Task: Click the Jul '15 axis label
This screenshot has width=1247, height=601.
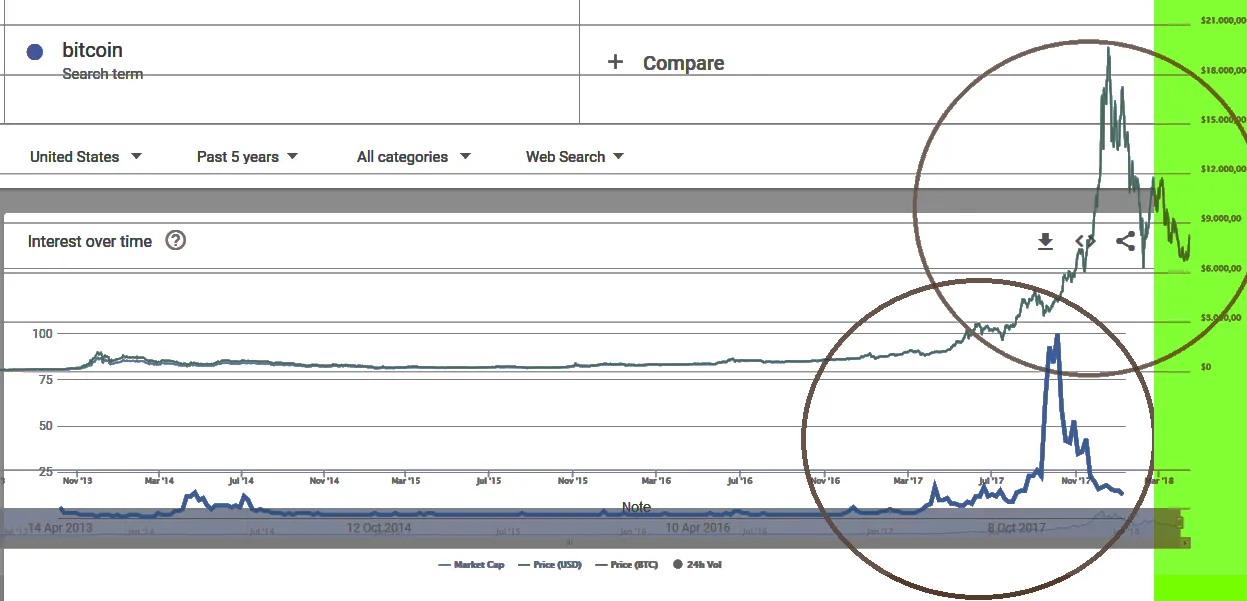Action: [488, 481]
